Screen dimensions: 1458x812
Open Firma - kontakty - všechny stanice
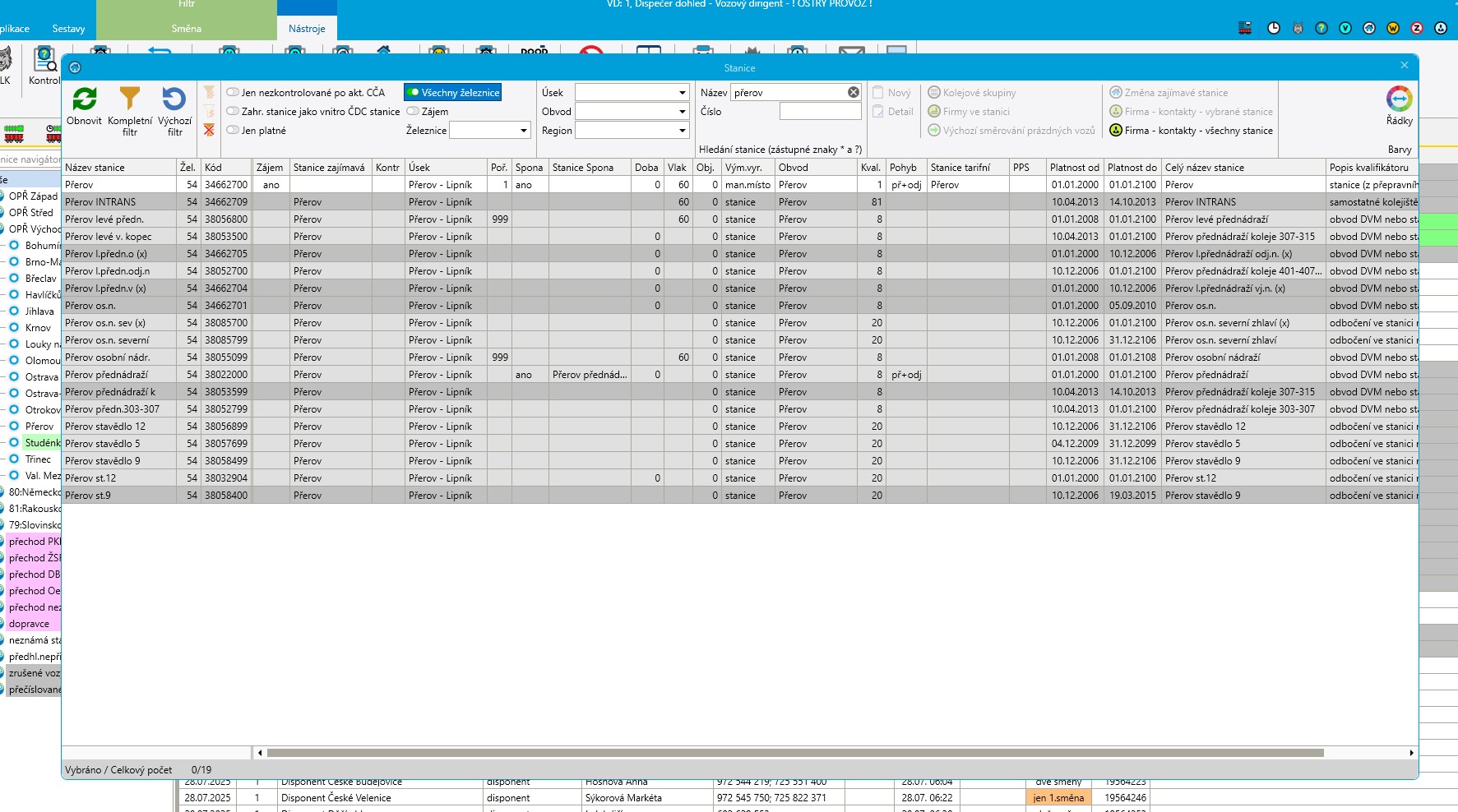click(x=1191, y=131)
